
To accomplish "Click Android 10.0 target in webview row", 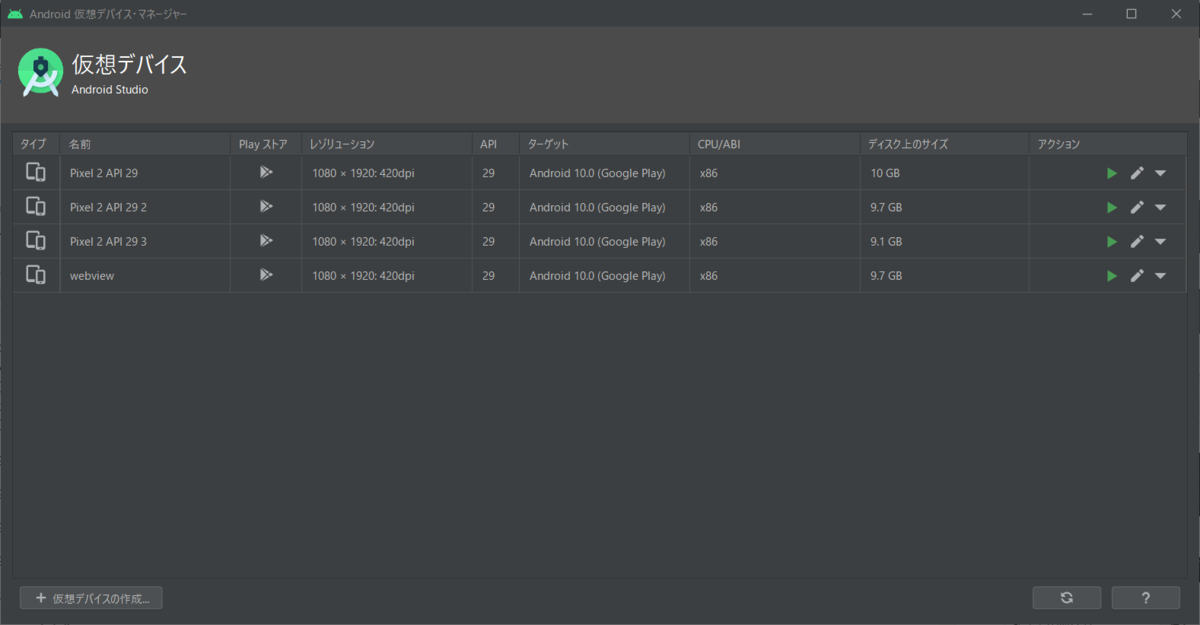I will pos(604,275).
